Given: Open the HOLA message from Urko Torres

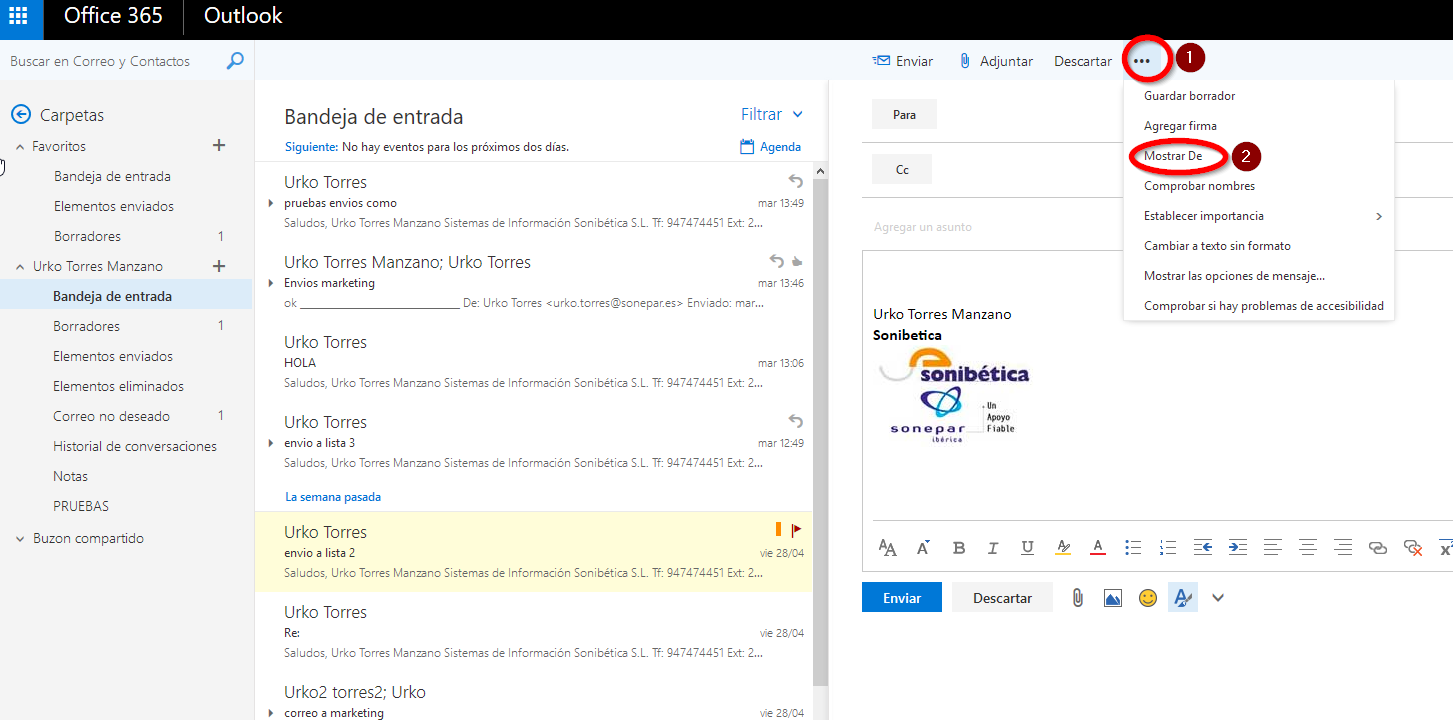Looking at the screenshot, I should point(534,361).
